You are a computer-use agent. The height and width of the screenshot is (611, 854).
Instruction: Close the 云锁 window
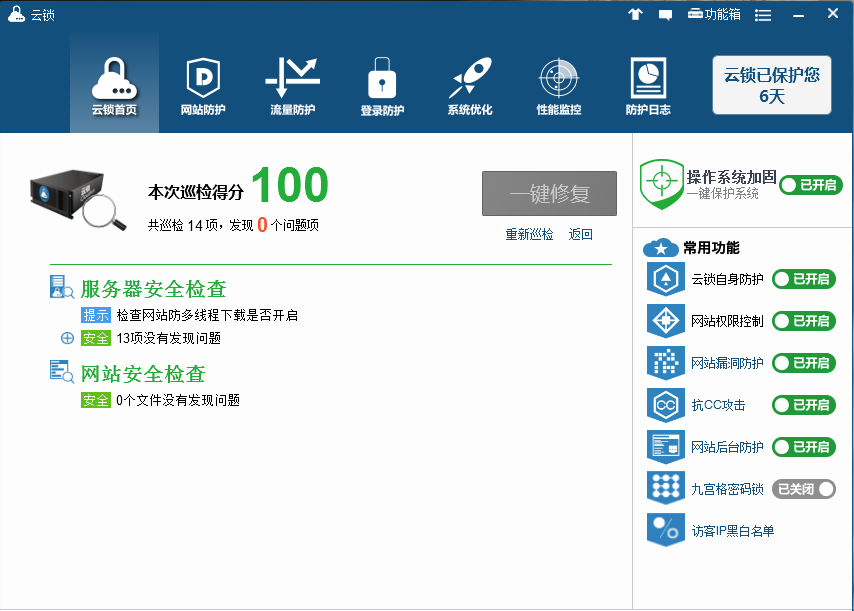pos(833,14)
